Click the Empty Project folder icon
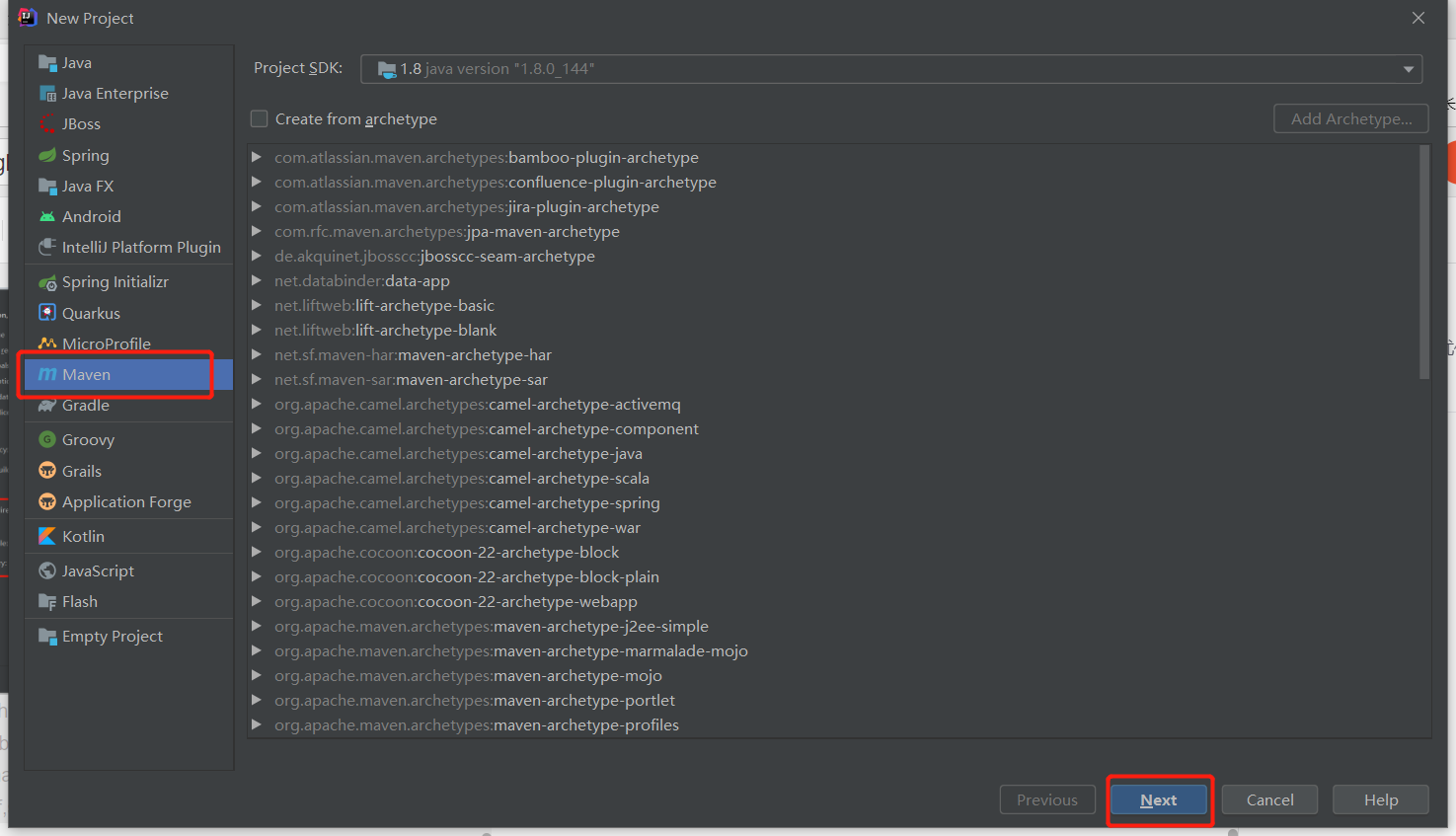 pyautogui.click(x=47, y=637)
